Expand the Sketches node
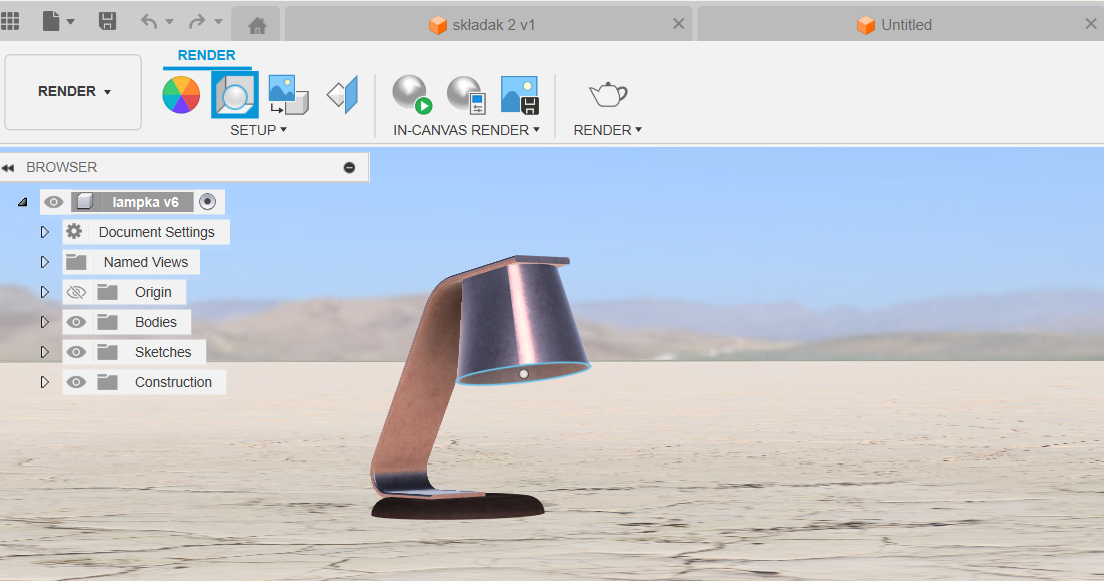The width and height of the screenshot is (1104, 581). (44, 352)
